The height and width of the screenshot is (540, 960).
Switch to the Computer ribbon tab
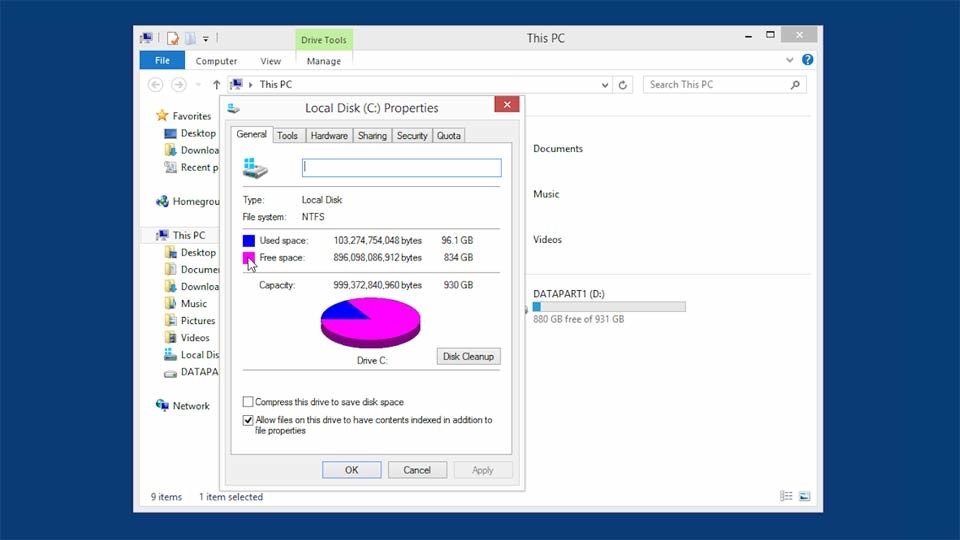click(x=216, y=61)
